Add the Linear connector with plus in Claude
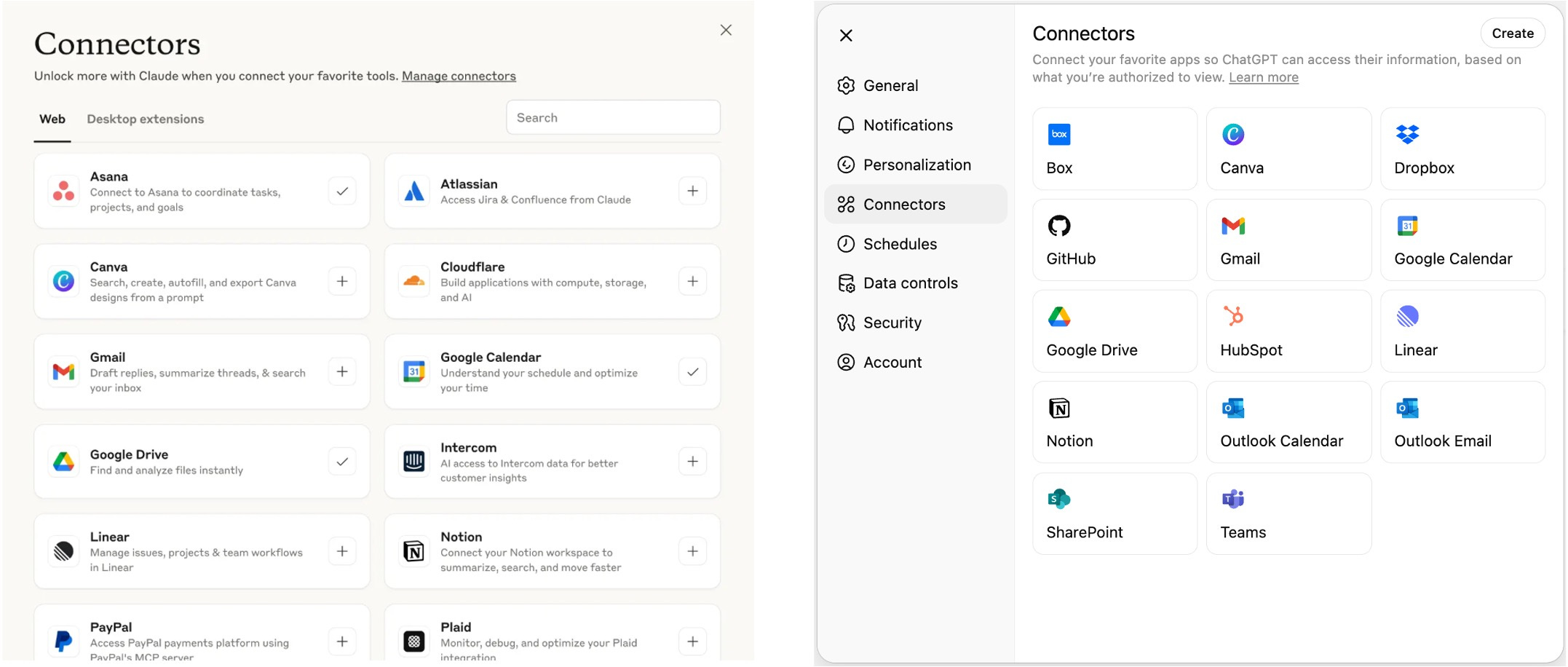Viewport: 1568px width, 667px height. pos(342,551)
